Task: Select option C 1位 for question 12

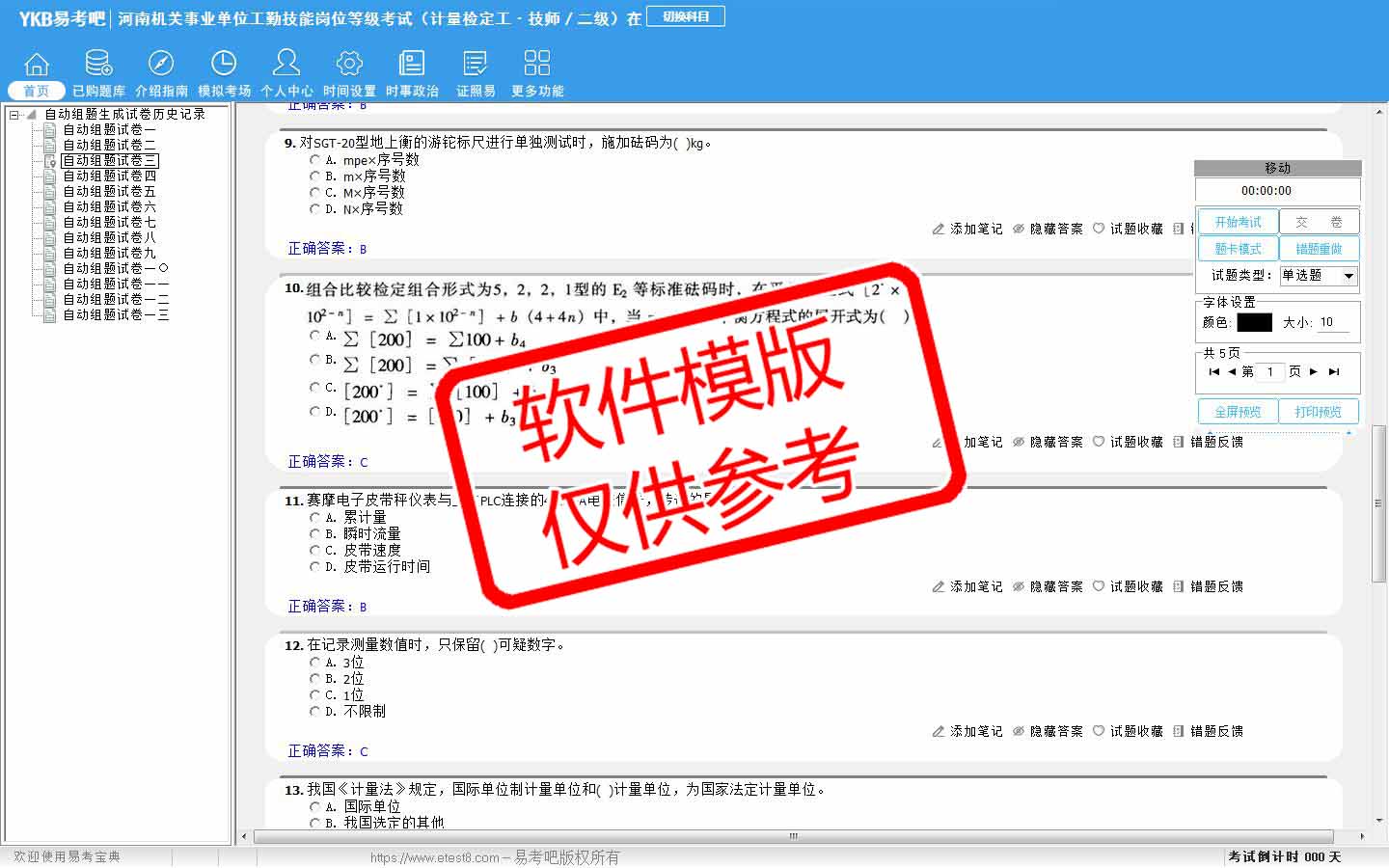Action: pos(314,695)
